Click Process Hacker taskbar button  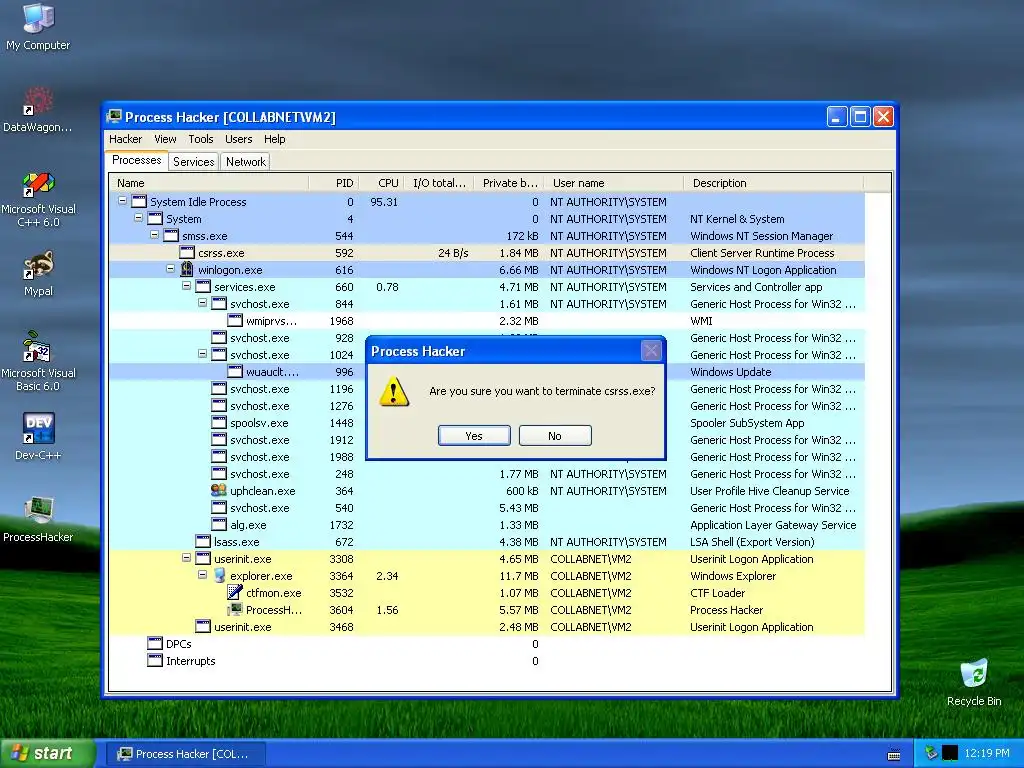pyautogui.click(x=185, y=754)
